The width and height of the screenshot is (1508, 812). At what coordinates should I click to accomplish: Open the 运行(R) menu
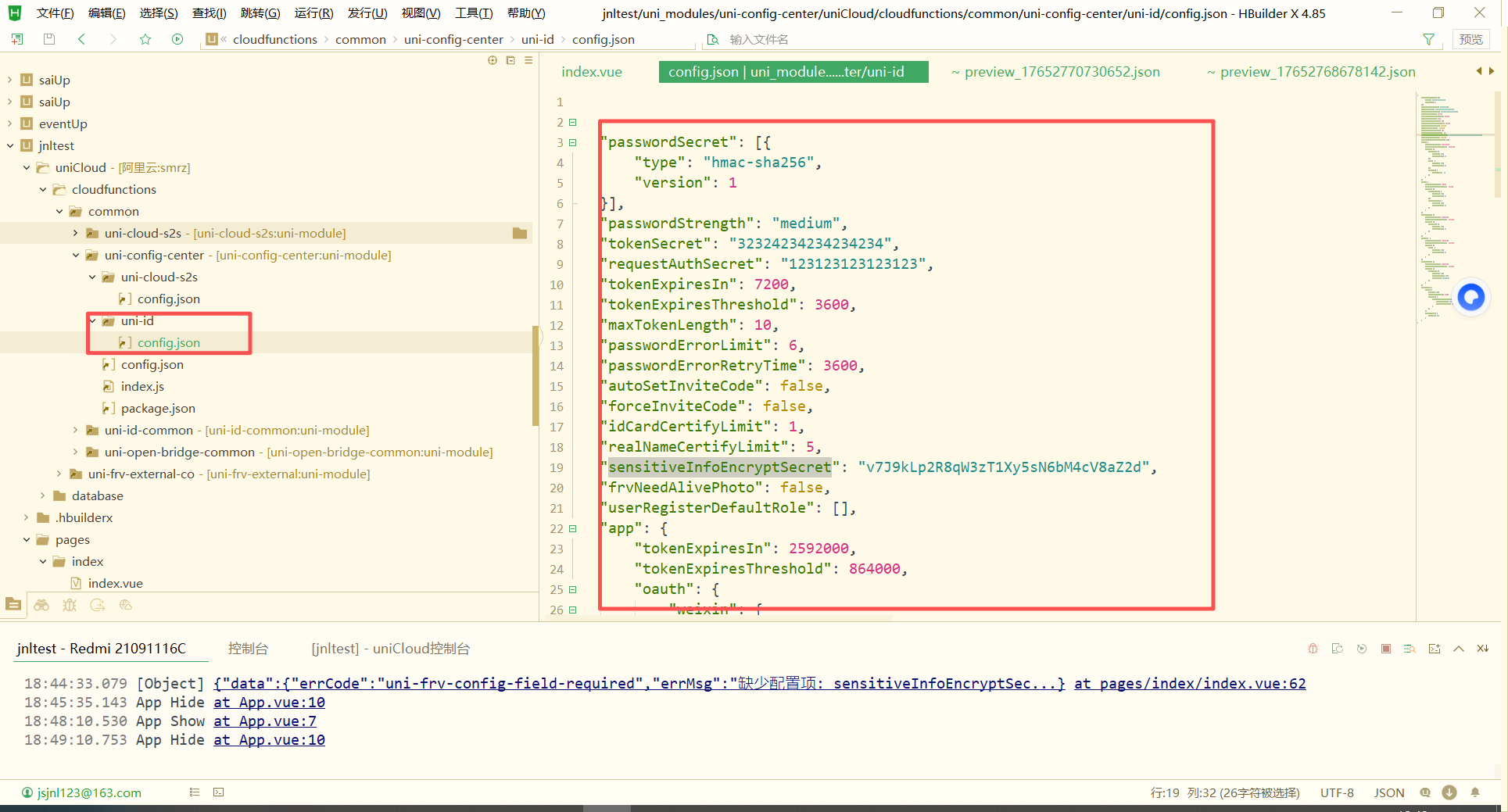point(313,13)
